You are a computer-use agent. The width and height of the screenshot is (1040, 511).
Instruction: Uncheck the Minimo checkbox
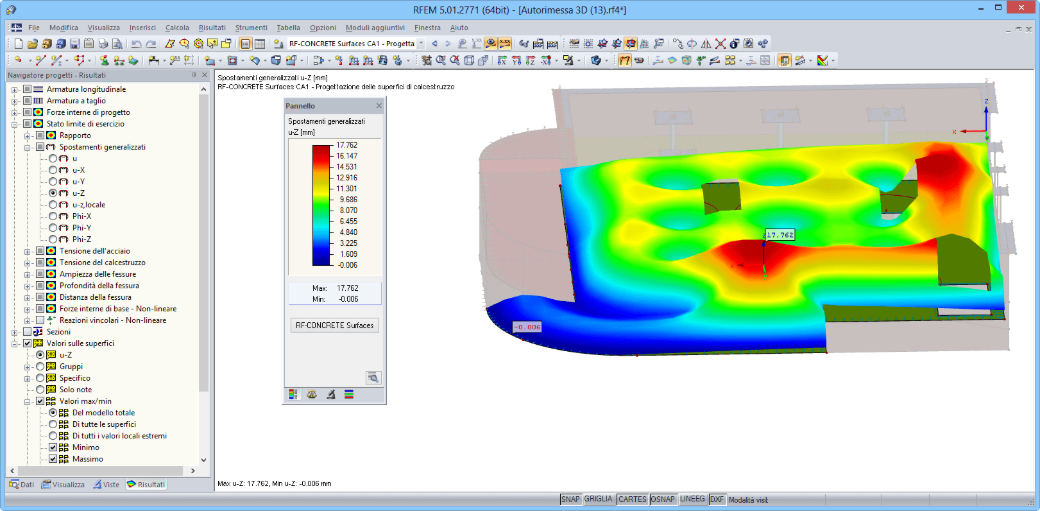pyautogui.click(x=53, y=447)
